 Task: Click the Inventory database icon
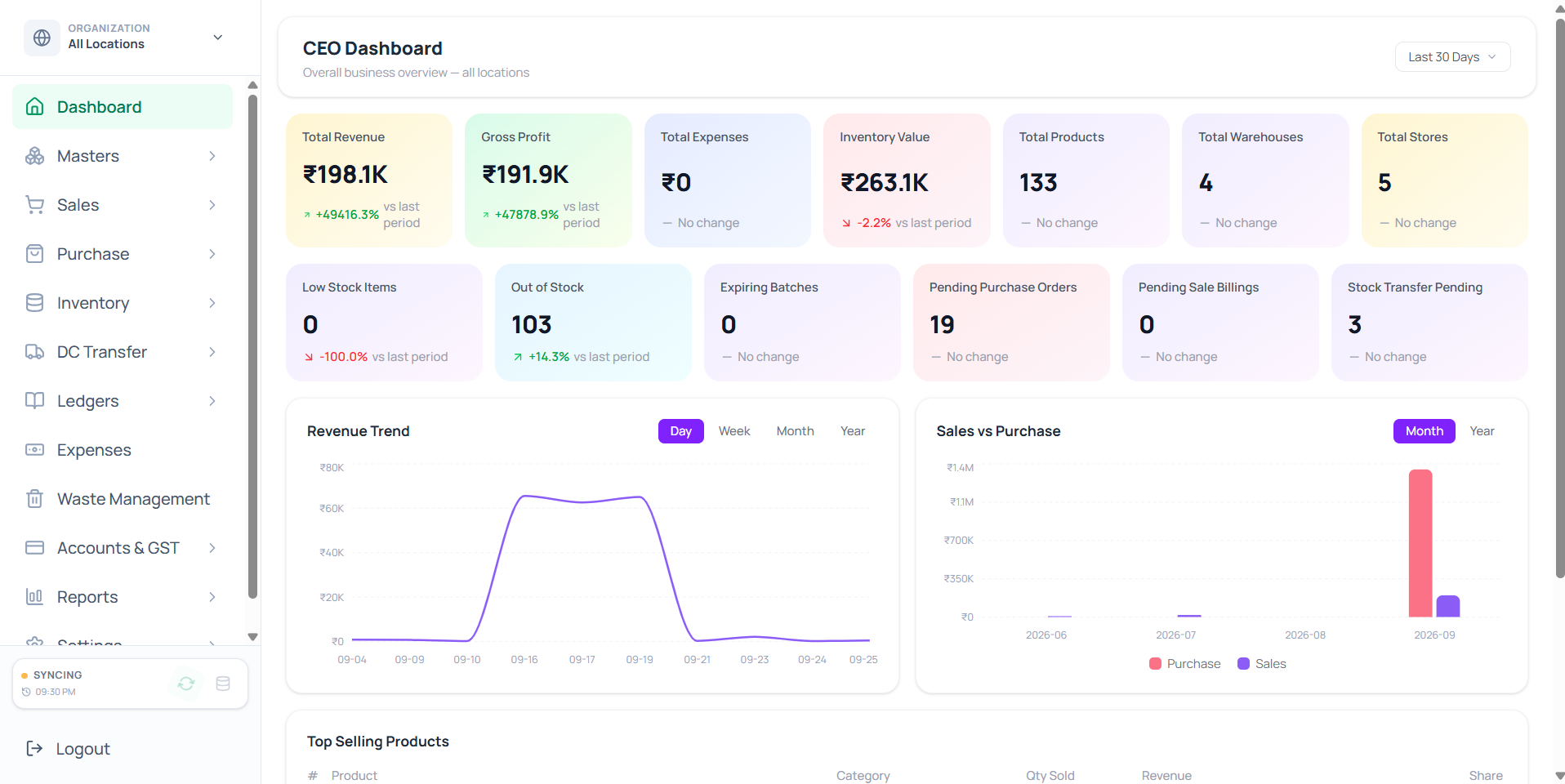pyautogui.click(x=34, y=303)
